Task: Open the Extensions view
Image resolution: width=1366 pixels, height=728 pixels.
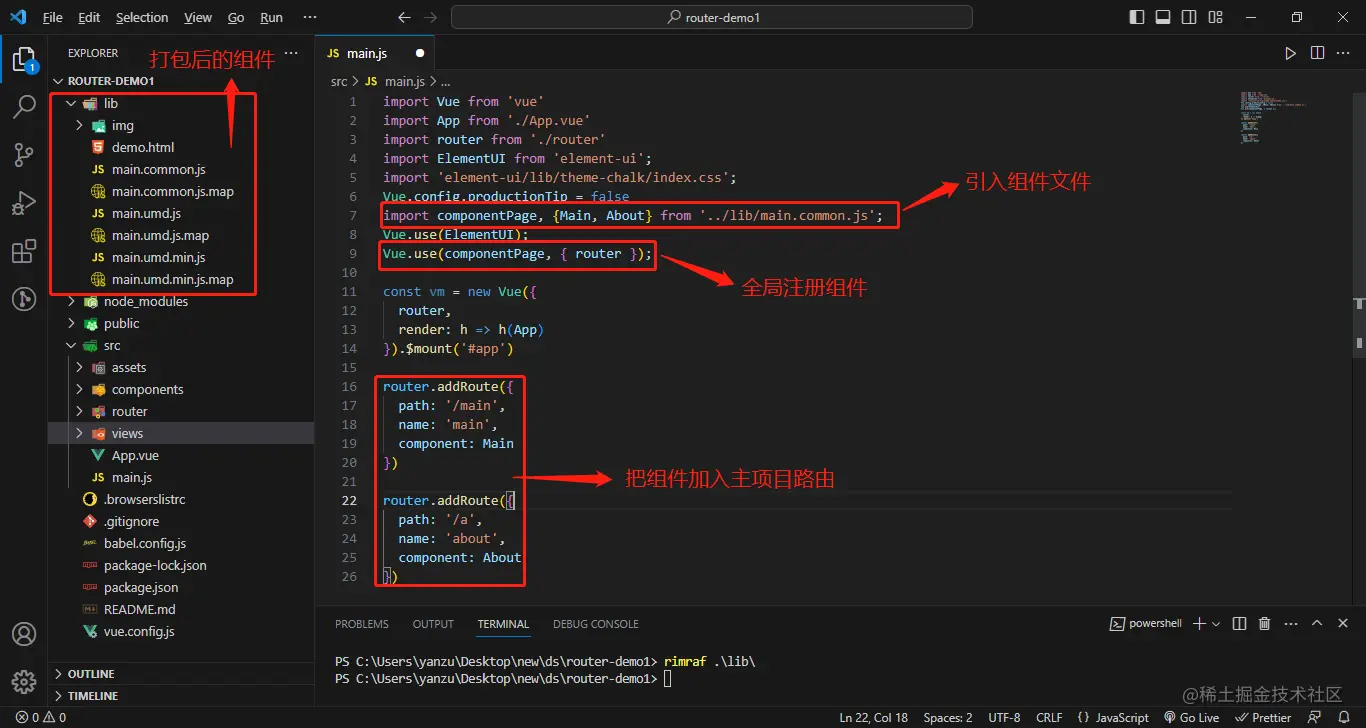Action: point(24,251)
